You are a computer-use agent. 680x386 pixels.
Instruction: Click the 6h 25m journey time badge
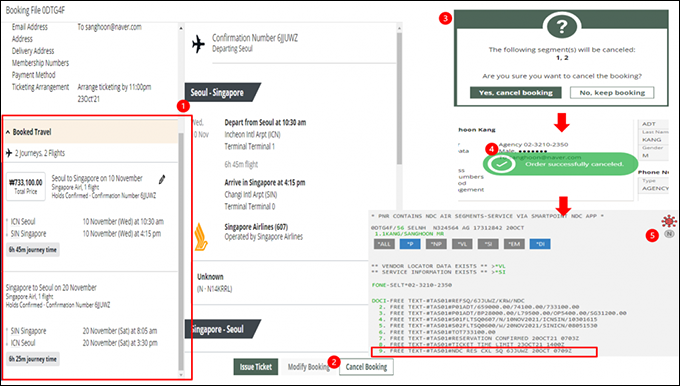(33, 359)
